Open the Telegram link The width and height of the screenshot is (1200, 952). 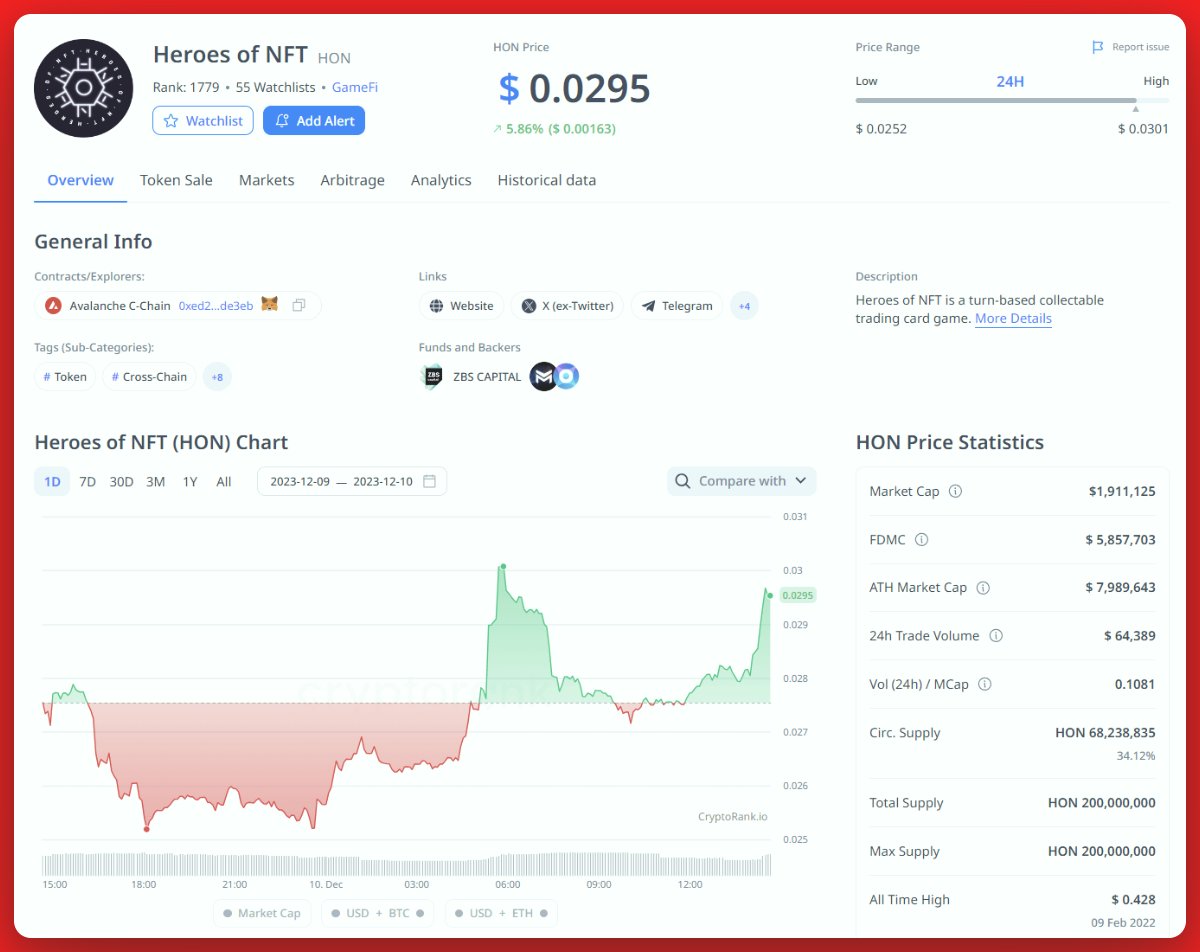[x=677, y=306]
